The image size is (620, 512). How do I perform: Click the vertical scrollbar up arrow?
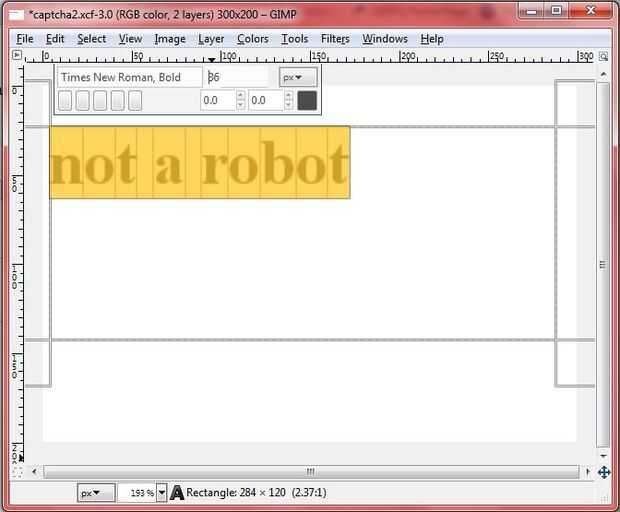603,74
